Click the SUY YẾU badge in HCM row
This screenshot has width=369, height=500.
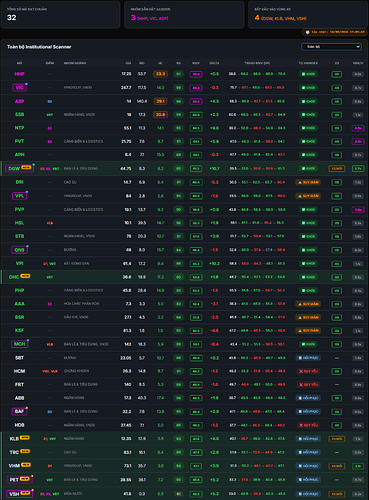point(308,371)
